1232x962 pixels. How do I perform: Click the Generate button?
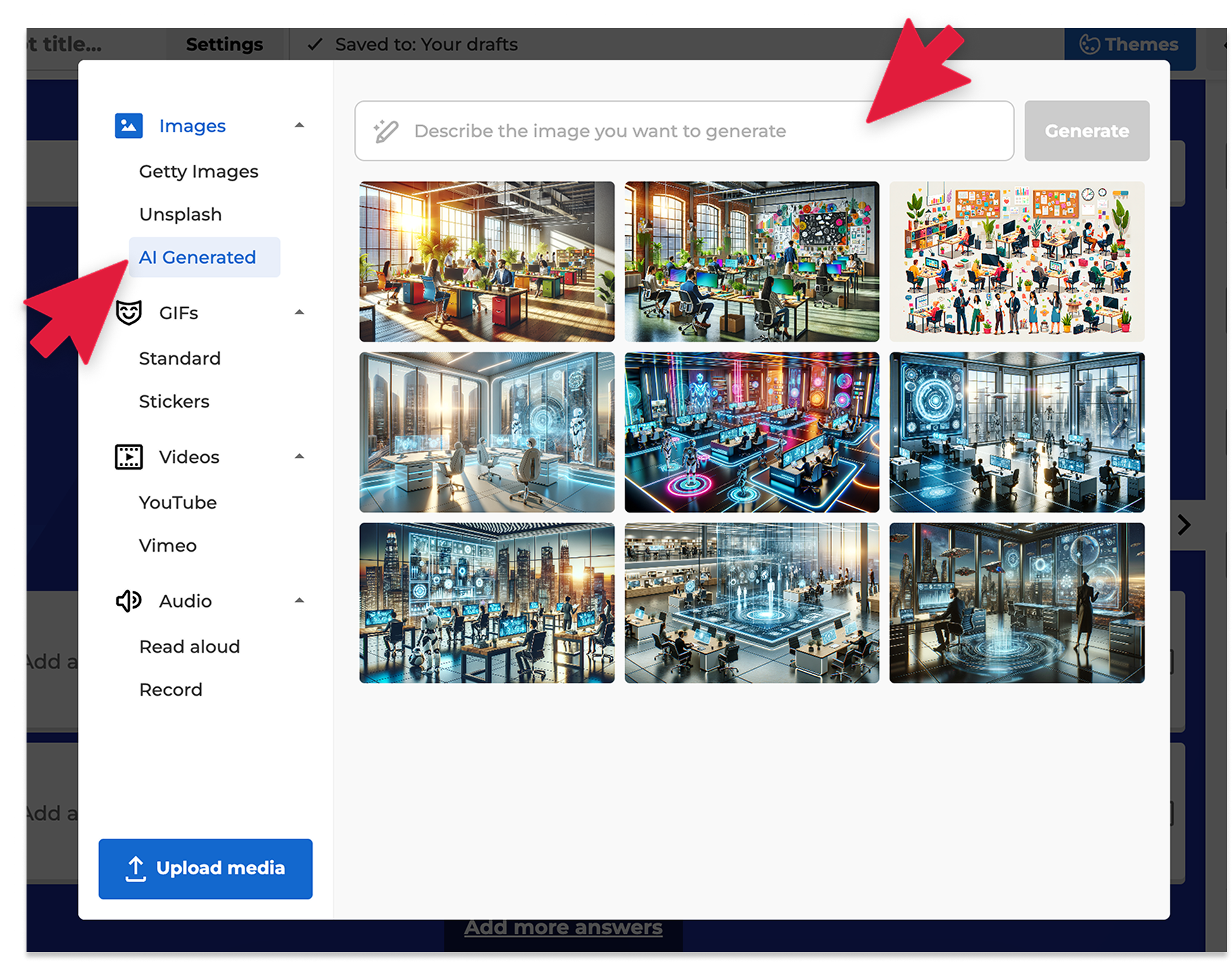click(1087, 131)
